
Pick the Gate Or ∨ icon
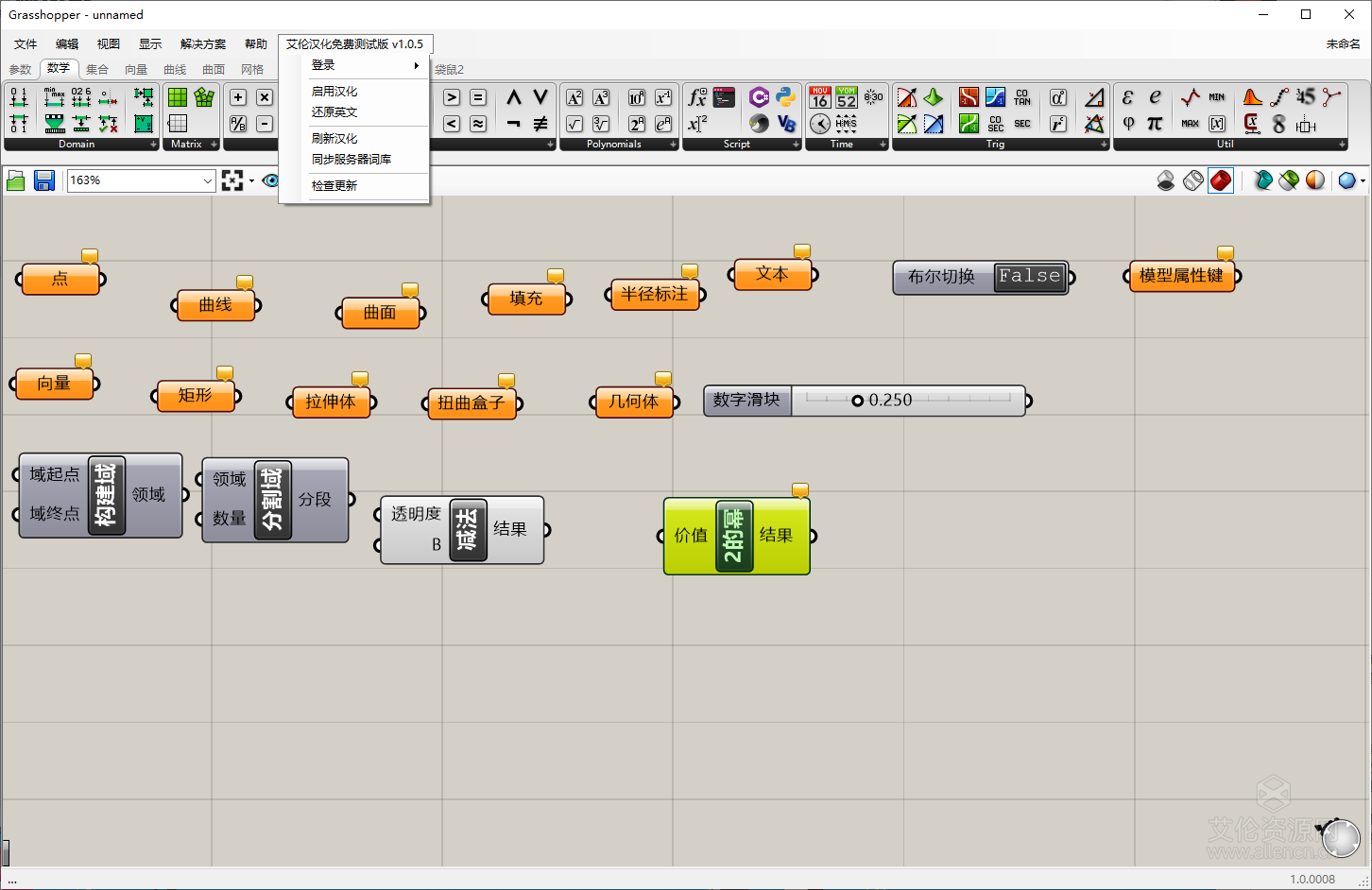point(540,97)
